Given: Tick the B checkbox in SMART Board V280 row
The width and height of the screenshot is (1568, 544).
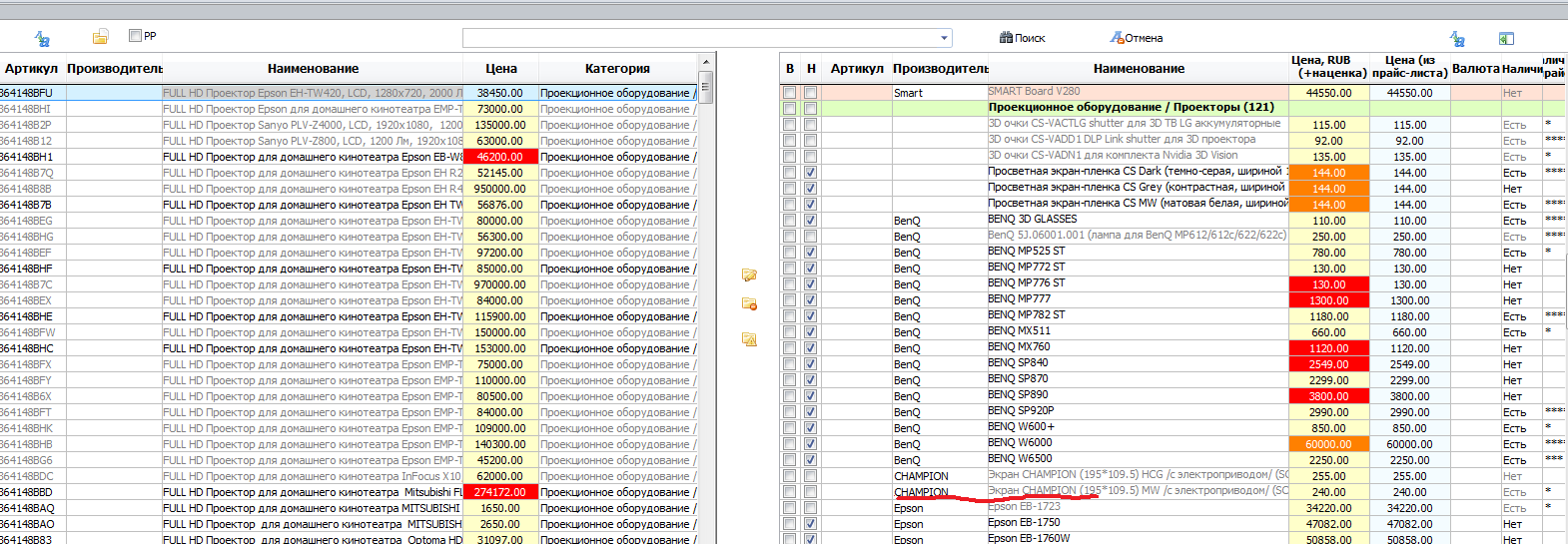Looking at the screenshot, I should click(789, 93).
